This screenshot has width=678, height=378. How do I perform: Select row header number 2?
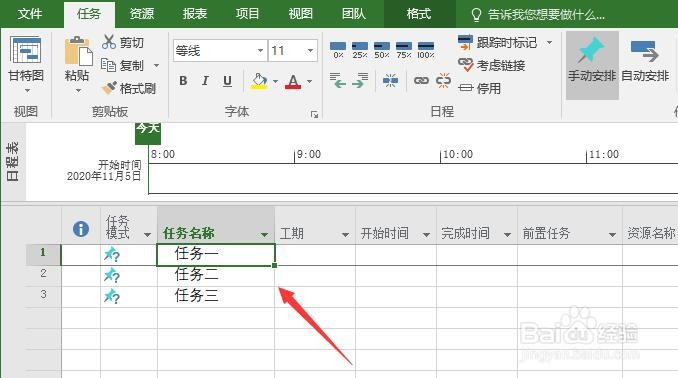coord(43,275)
